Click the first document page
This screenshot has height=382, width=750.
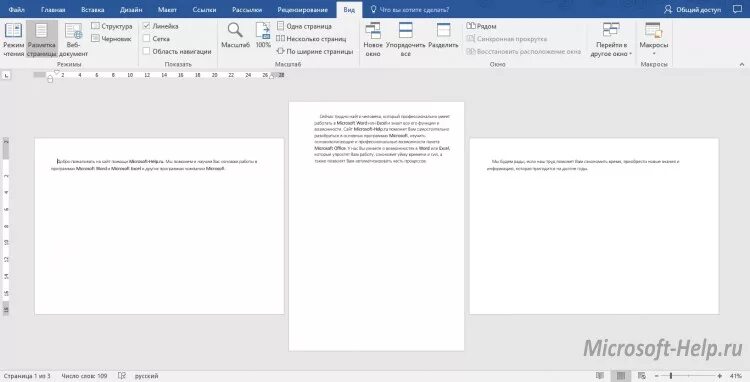point(159,226)
